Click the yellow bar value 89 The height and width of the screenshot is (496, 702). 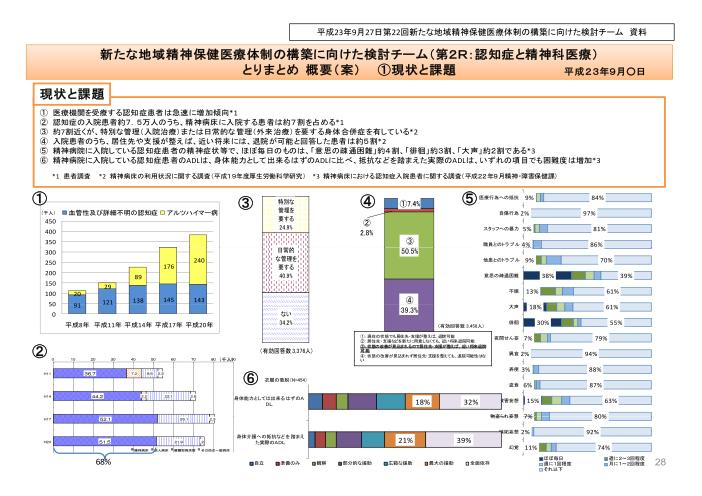(x=138, y=277)
